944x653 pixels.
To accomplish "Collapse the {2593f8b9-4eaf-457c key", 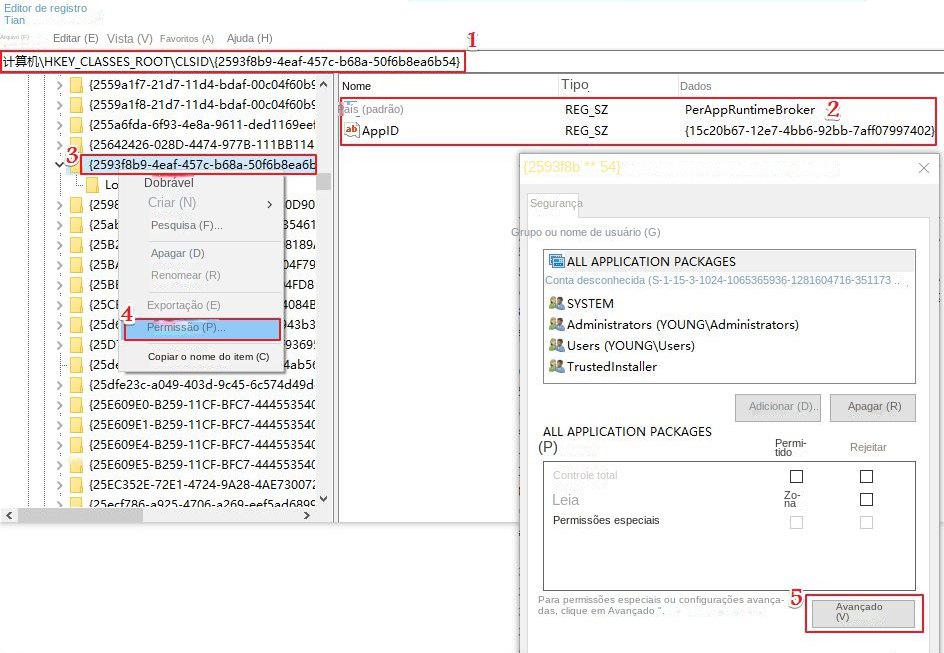I will (x=59, y=164).
